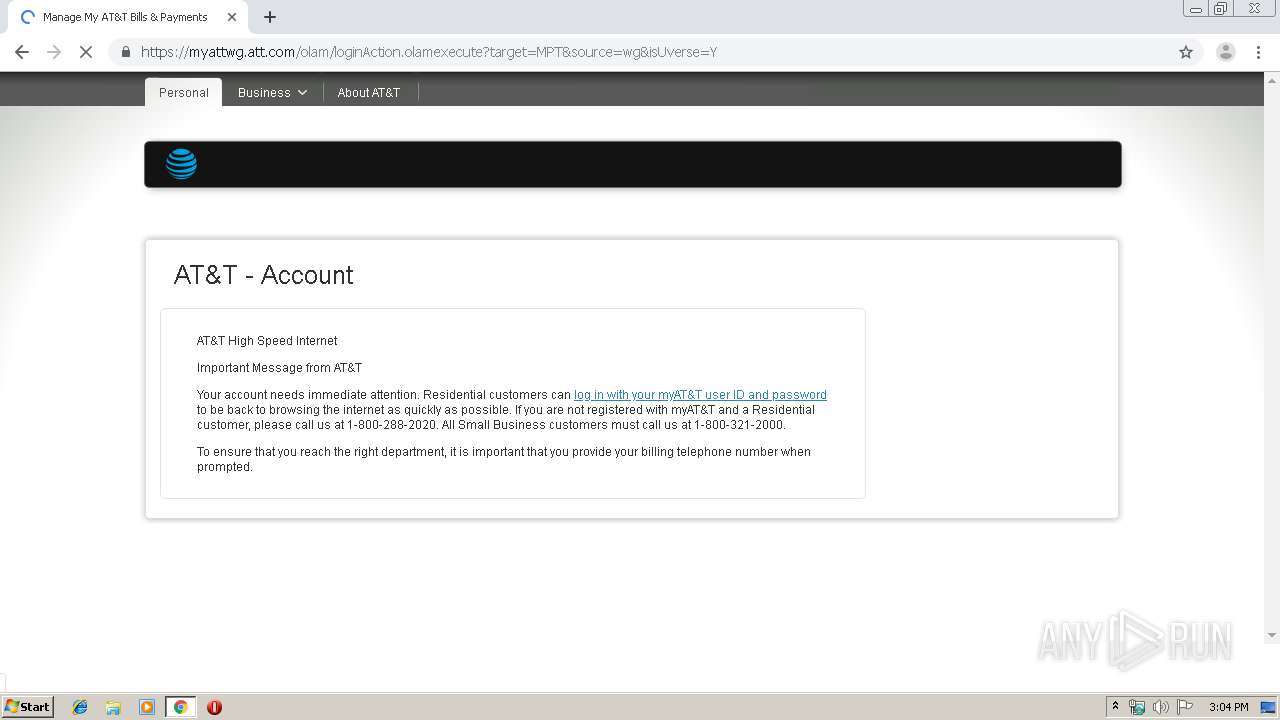Image resolution: width=1280 pixels, height=720 pixels.
Task: Open the Chrome three-dot menu
Action: [x=1258, y=52]
